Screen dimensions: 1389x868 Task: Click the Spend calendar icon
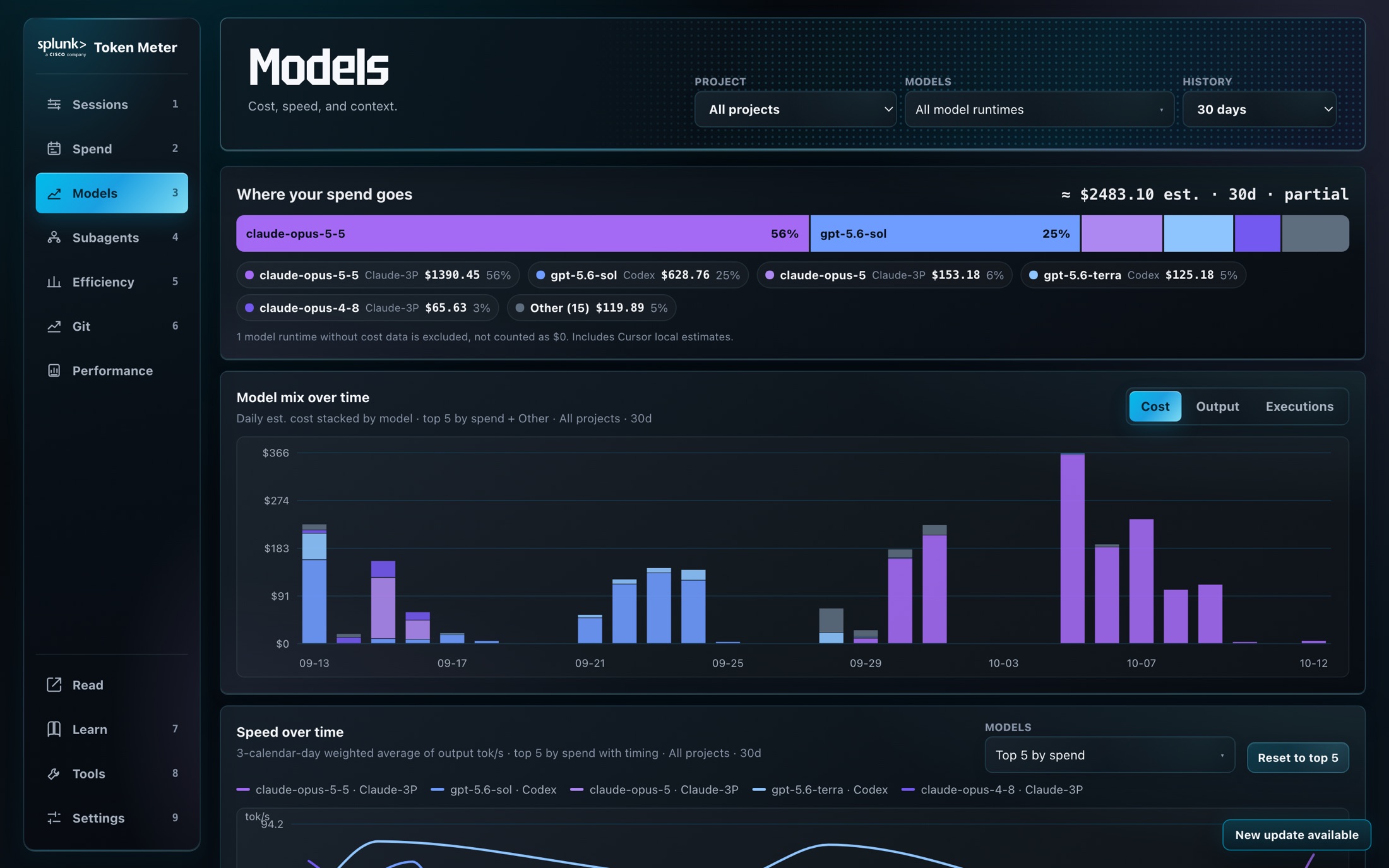pos(54,148)
